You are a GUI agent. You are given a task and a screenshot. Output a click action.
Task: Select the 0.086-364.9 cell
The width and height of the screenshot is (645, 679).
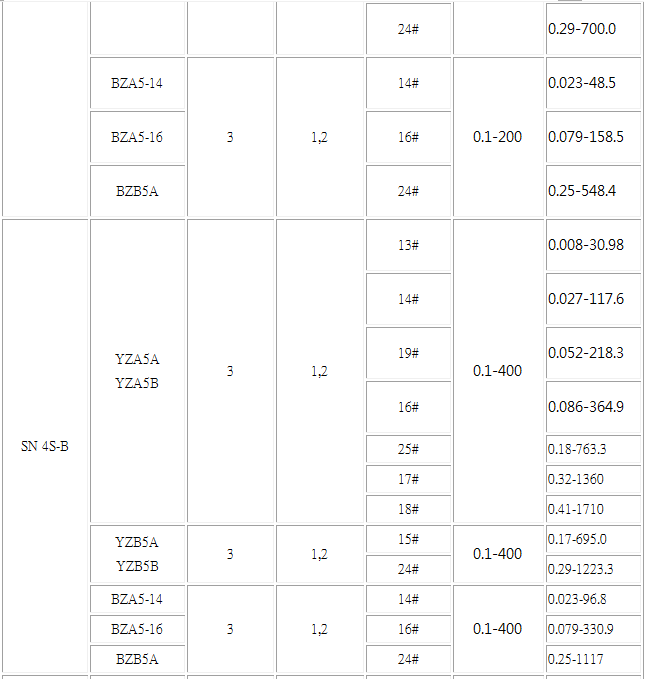(593, 407)
